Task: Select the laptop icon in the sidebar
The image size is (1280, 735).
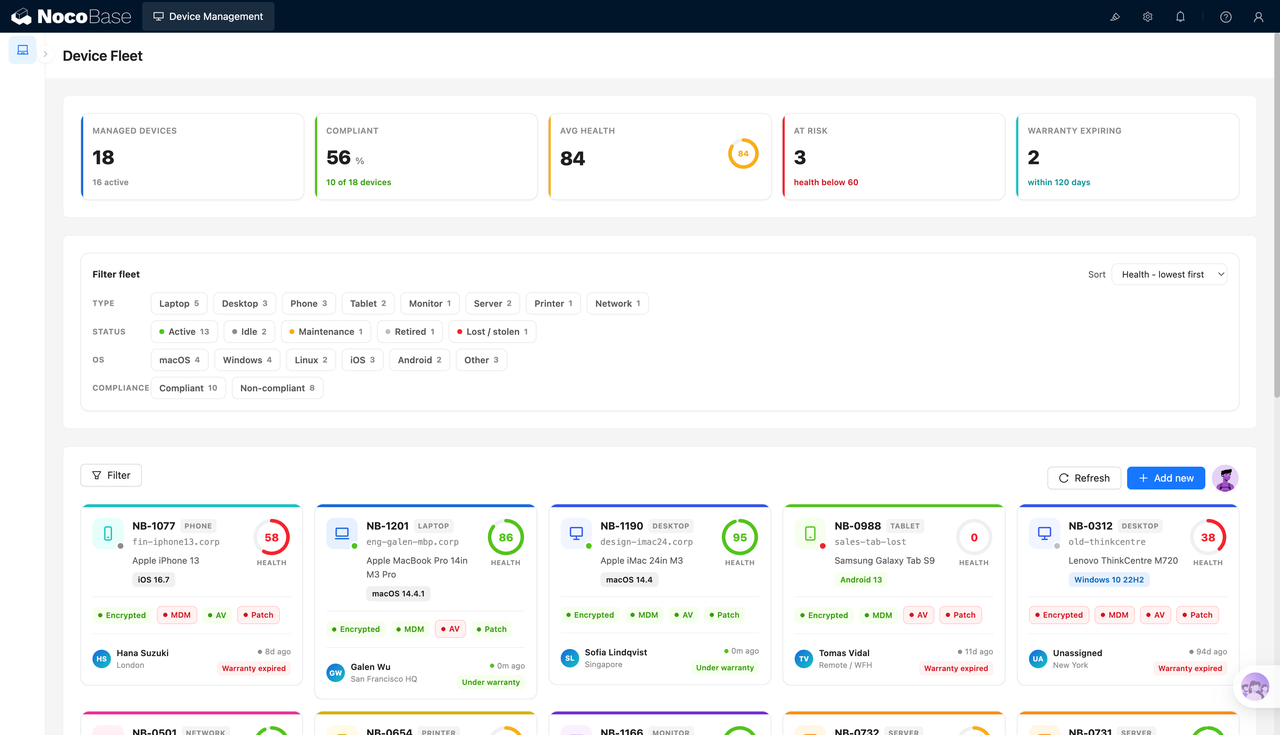Action: [23, 50]
